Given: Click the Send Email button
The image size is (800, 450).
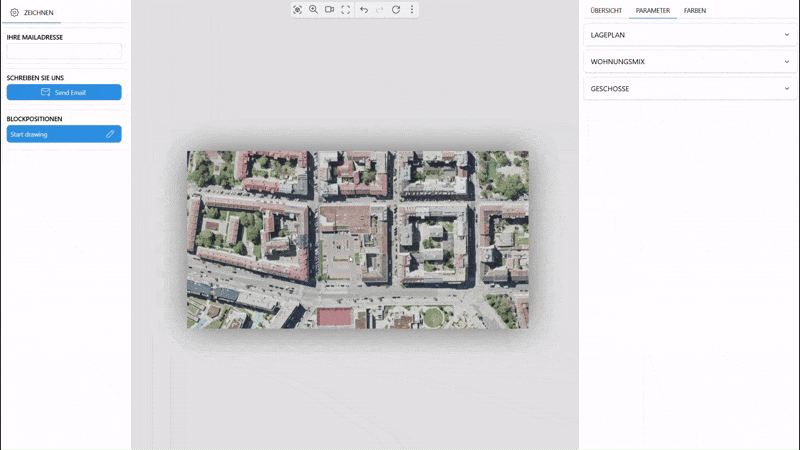Looking at the screenshot, I should coord(64,92).
